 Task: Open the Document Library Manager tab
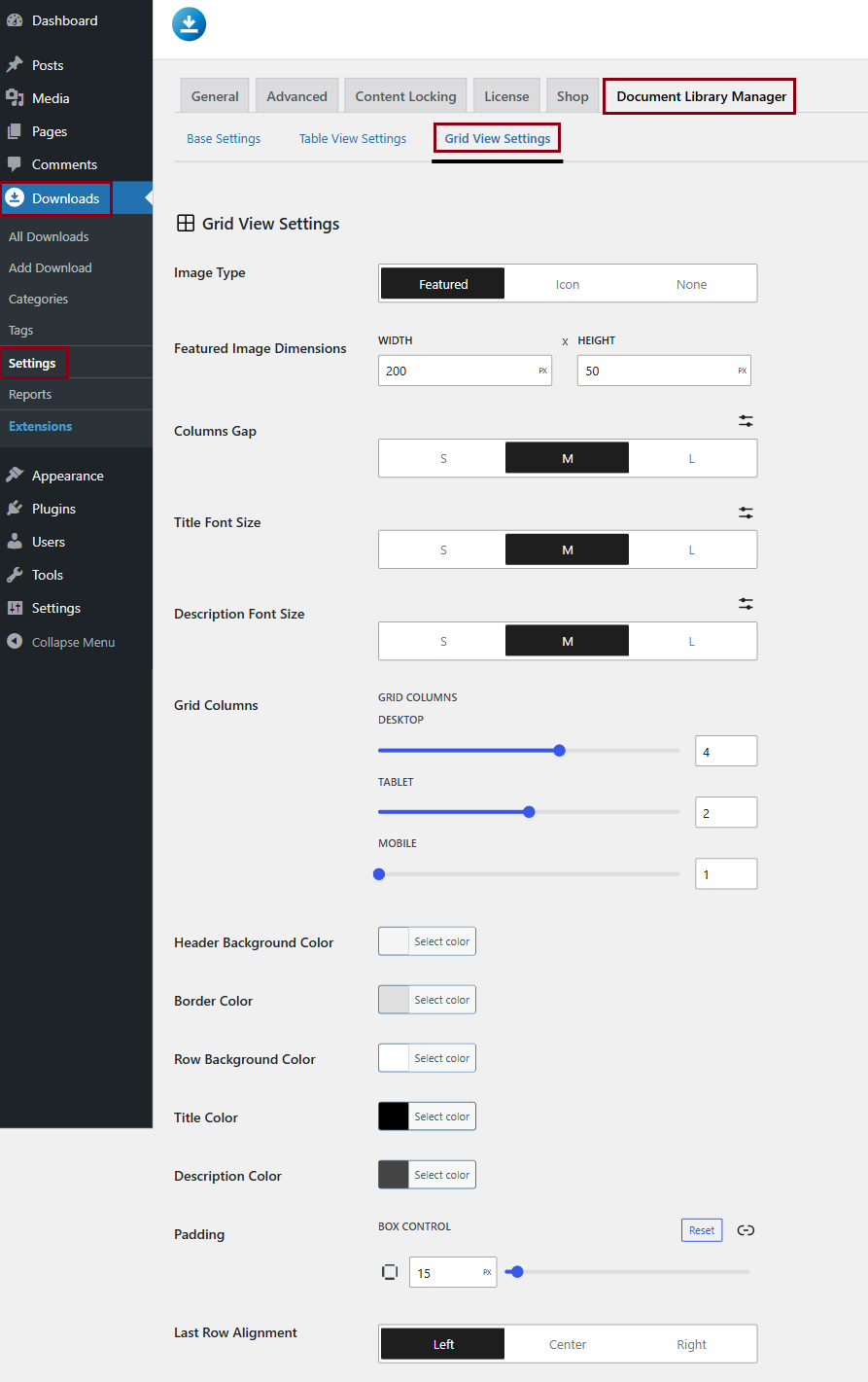click(700, 96)
